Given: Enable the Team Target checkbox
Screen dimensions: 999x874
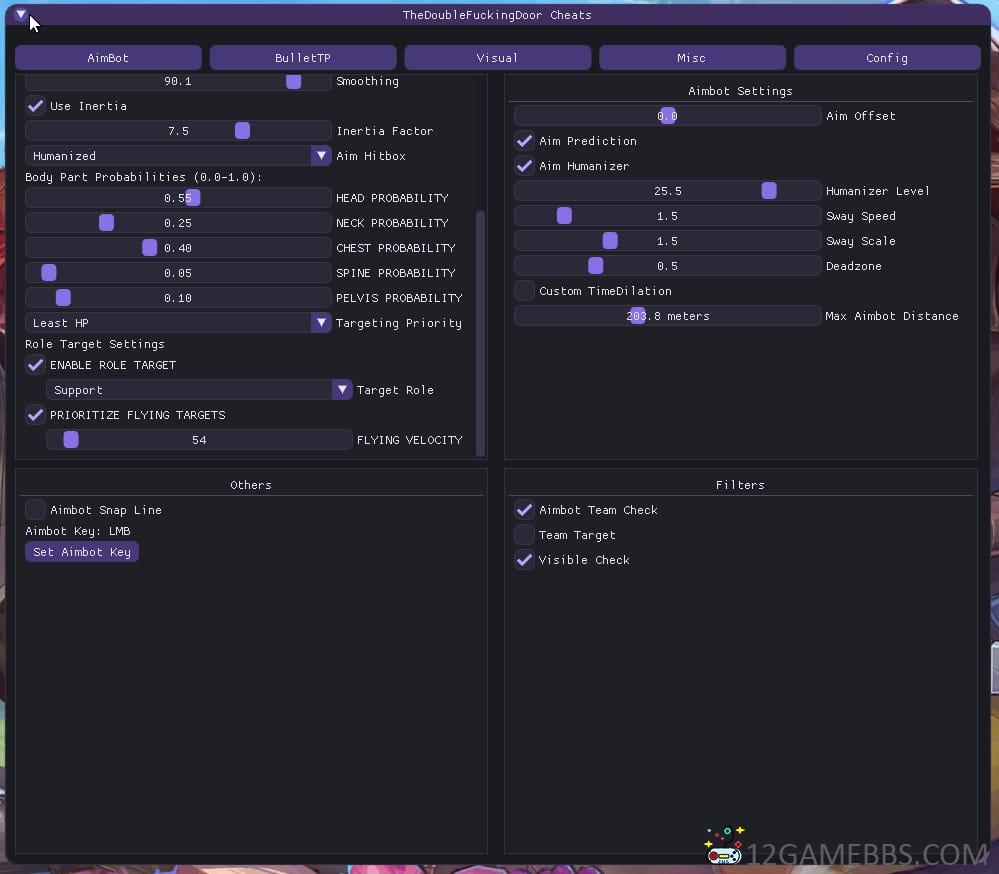Looking at the screenshot, I should tap(524, 534).
